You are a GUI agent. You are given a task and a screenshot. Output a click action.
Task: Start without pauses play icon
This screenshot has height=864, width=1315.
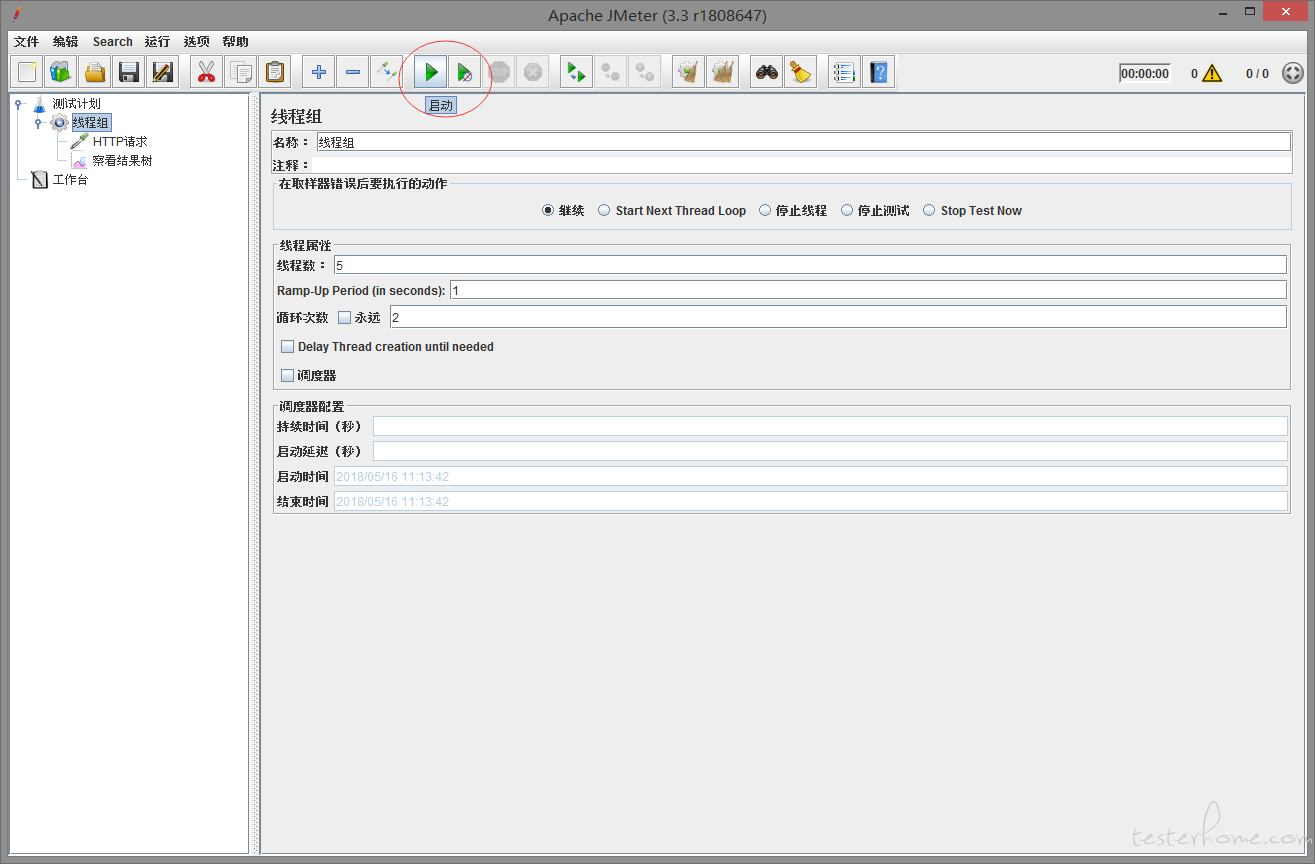[465, 72]
